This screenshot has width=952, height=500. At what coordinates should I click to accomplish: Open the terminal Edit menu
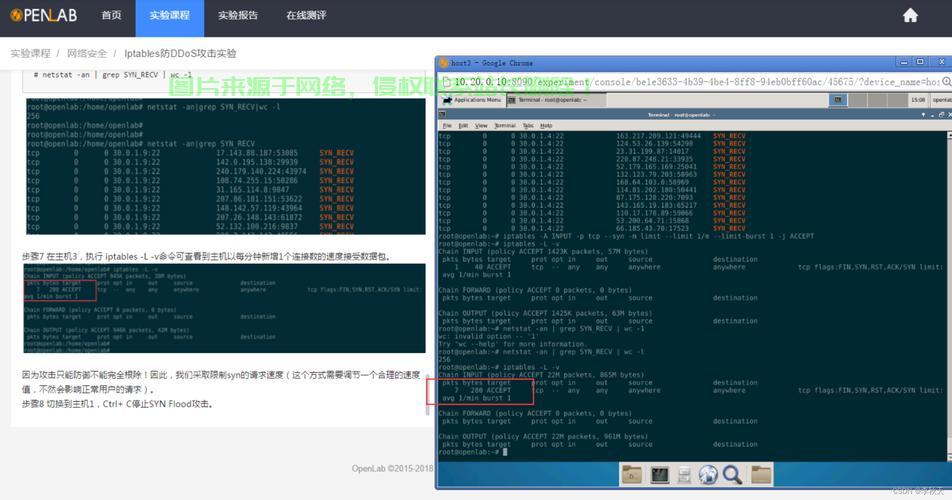463,126
